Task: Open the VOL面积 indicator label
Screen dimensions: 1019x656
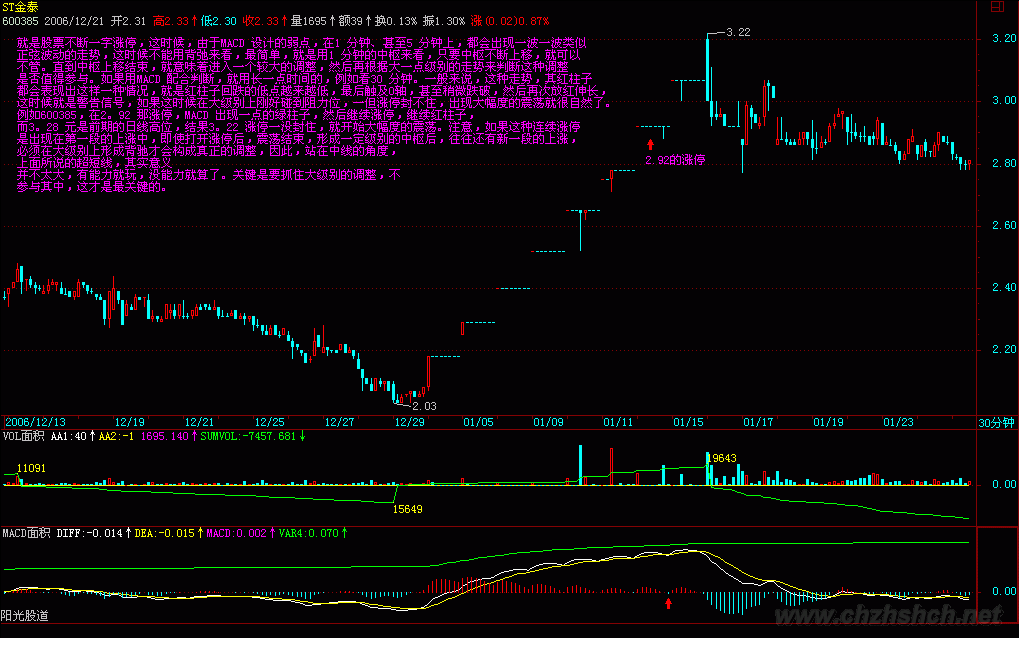Action: pos(23,436)
